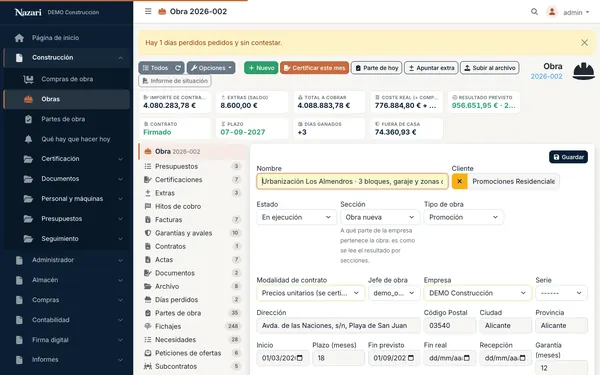Click the Hitos de cobro flag icon
This screenshot has height=375, width=600.
pos(148,206)
